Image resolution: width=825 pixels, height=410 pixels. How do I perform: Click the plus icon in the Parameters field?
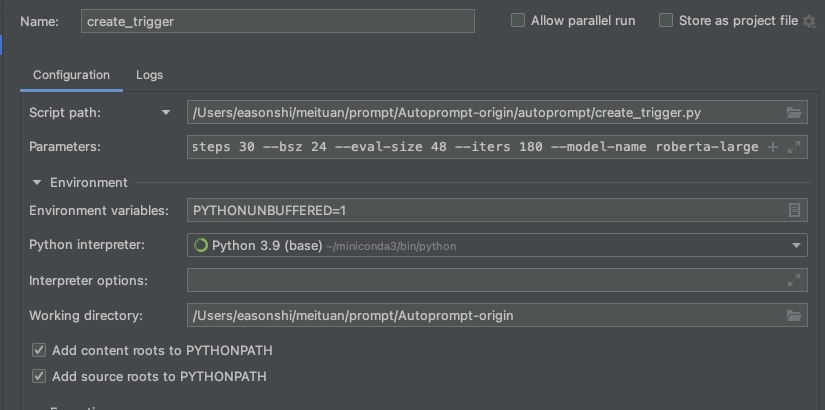[x=772, y=147]
